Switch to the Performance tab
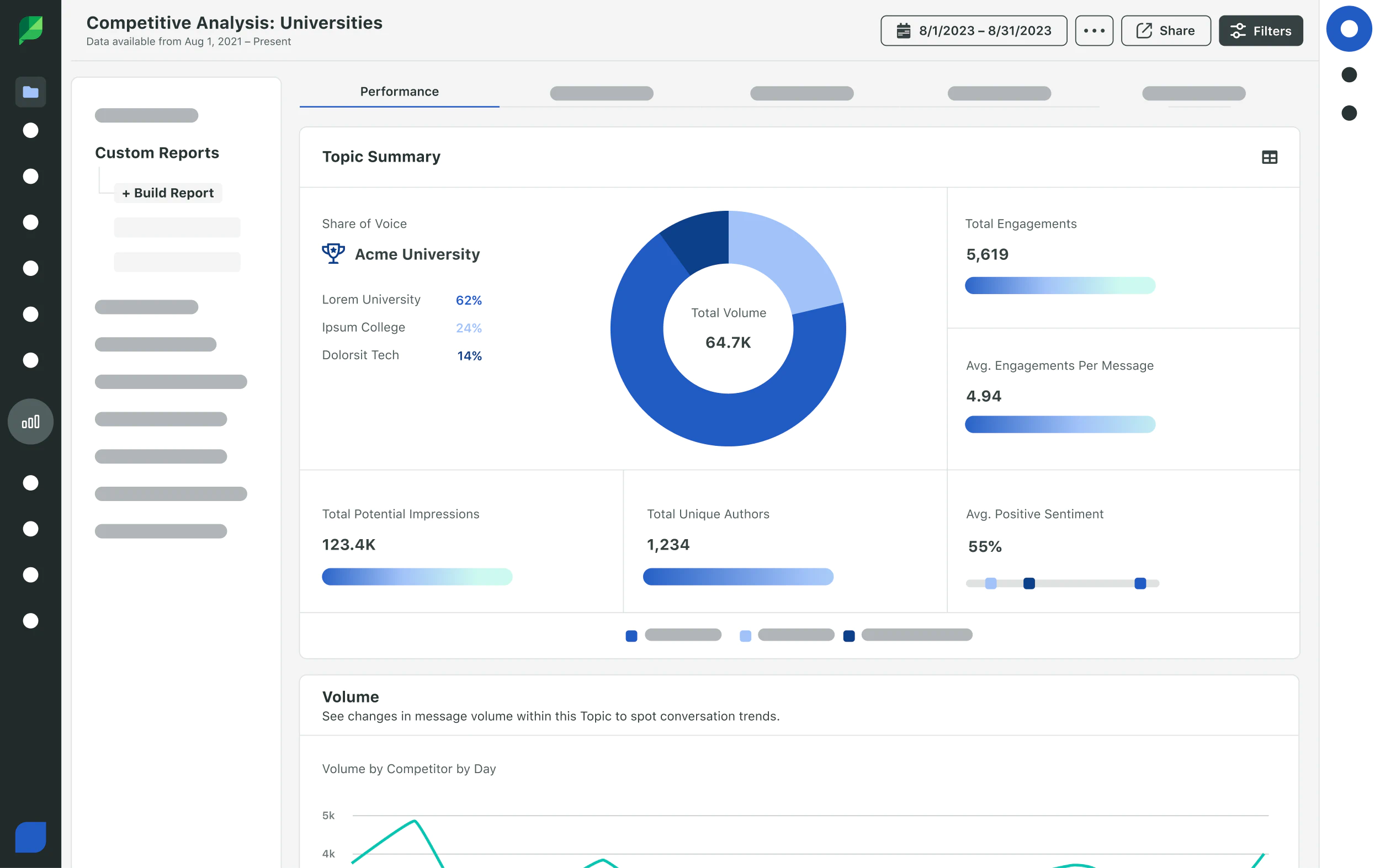Viewport: 1380px width, 868px height. click(x=399, y=92)
